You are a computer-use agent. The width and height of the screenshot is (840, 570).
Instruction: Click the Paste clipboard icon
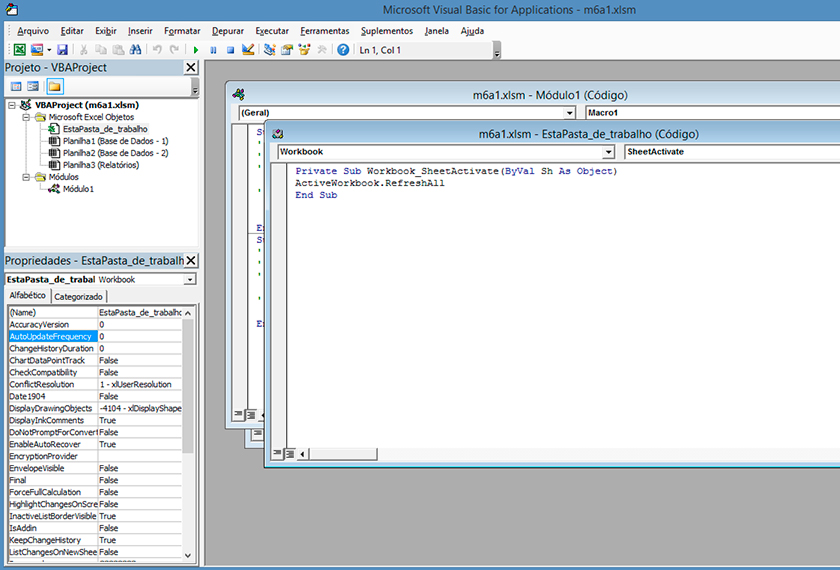[118, 50]
